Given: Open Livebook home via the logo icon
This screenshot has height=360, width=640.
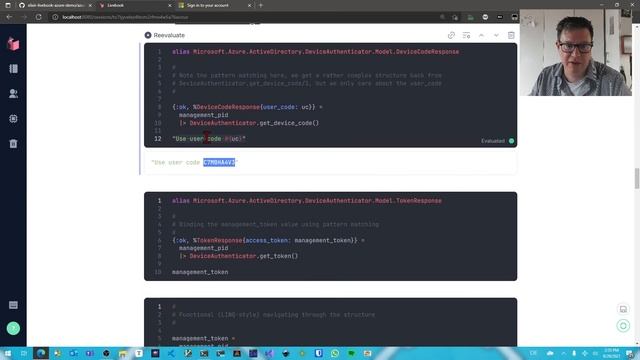Looking at the screenshot, I should 13,44.
